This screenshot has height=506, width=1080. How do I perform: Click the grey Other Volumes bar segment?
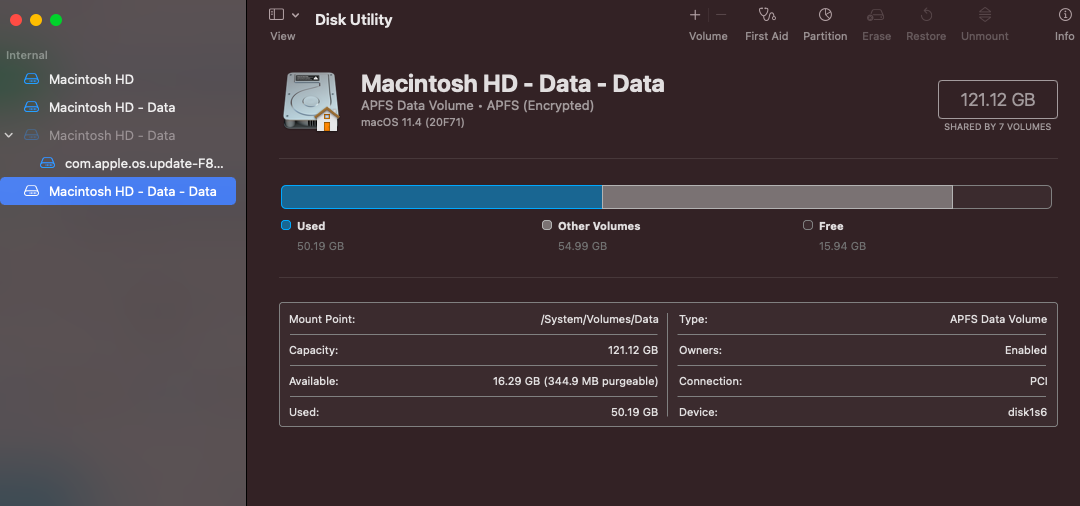pos(777,197)
